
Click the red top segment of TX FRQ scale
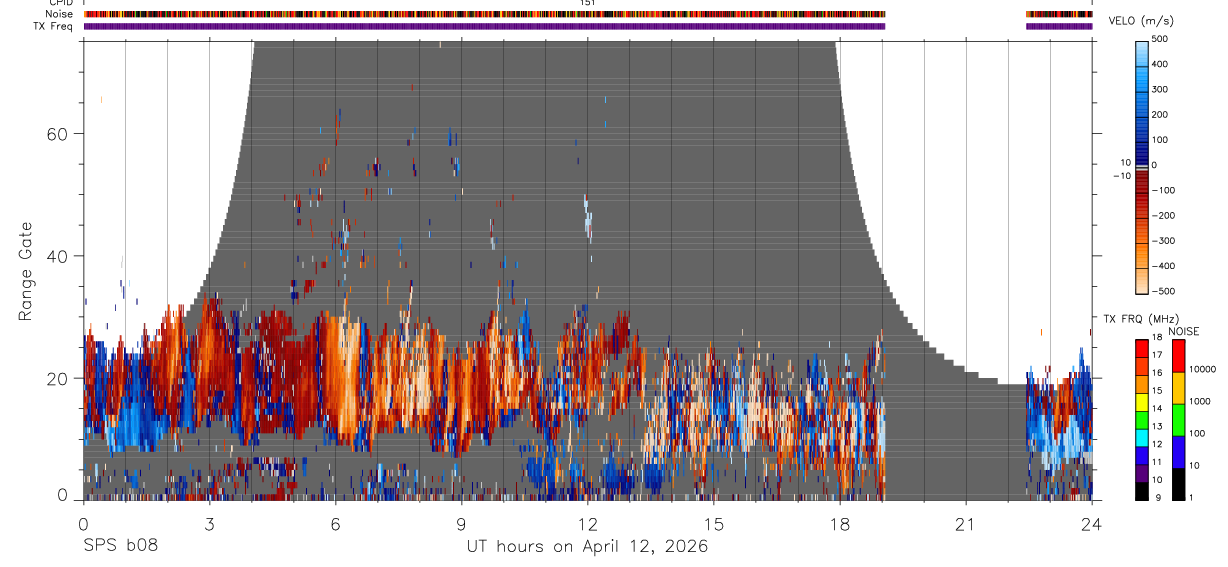point(1142,349)
